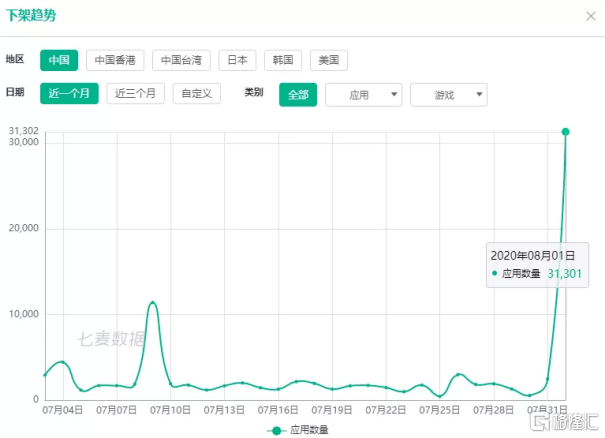Expand the 应用 category dropdown
The image size is (605, 438).
pos(363,95)
